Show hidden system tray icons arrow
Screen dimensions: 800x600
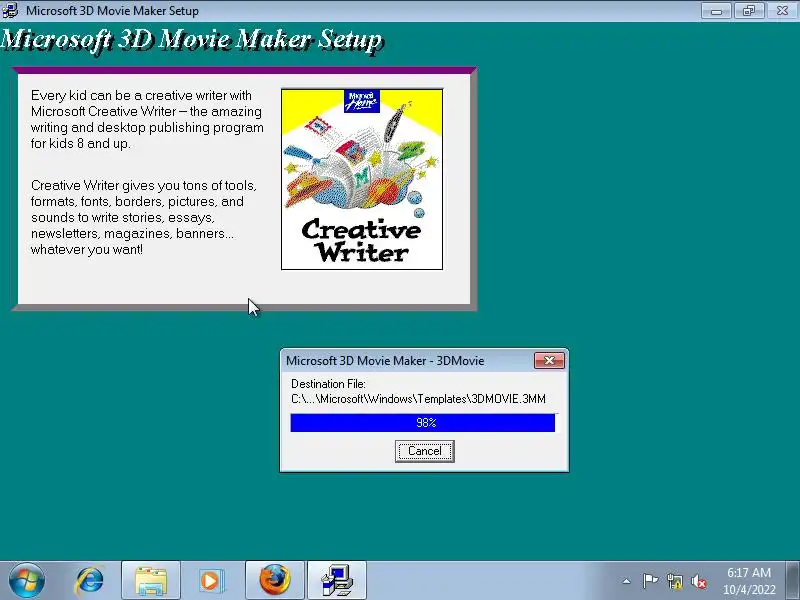[x=626, y=581]
